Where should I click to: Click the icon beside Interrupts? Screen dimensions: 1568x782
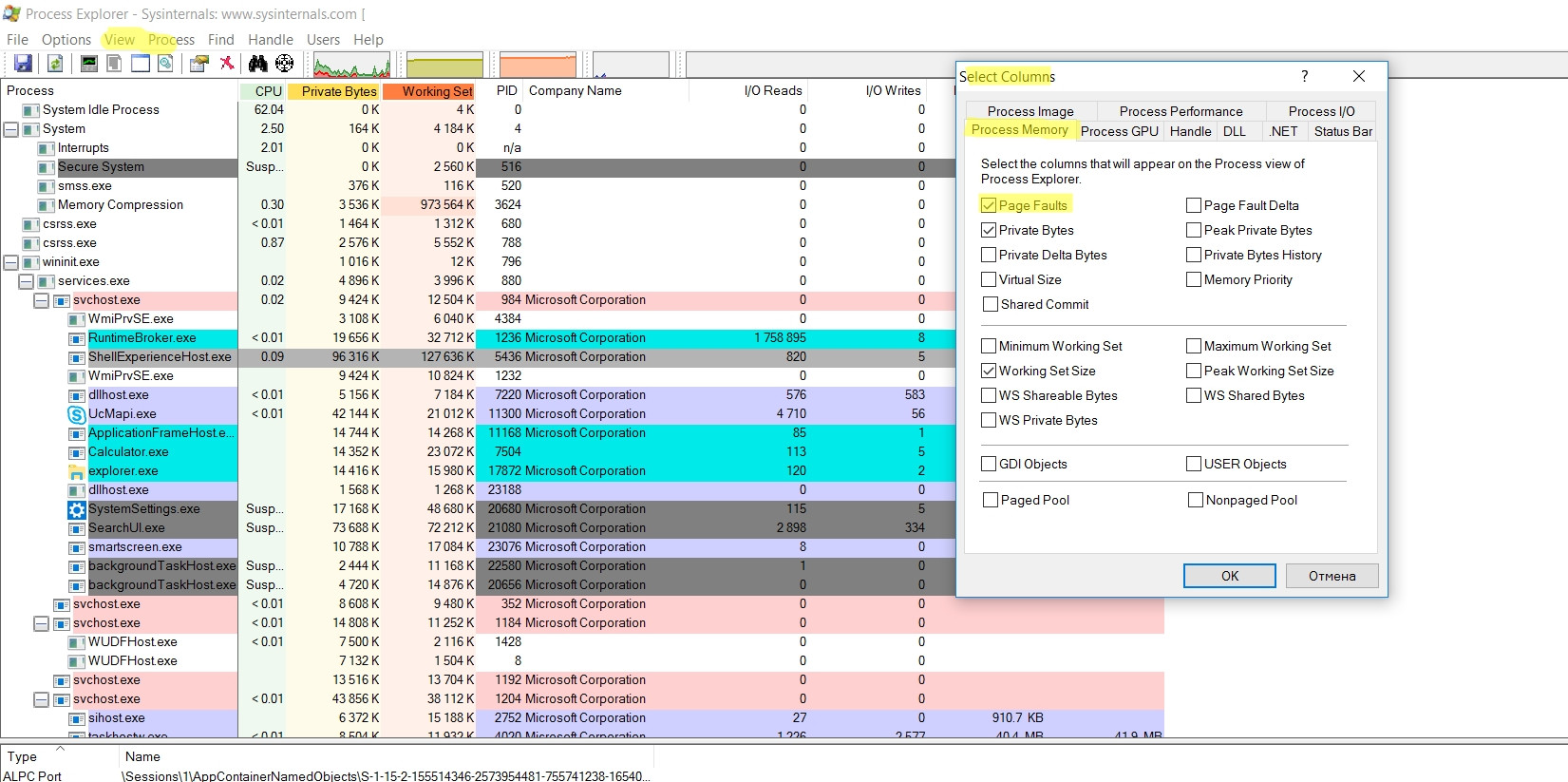pos(47,148)
